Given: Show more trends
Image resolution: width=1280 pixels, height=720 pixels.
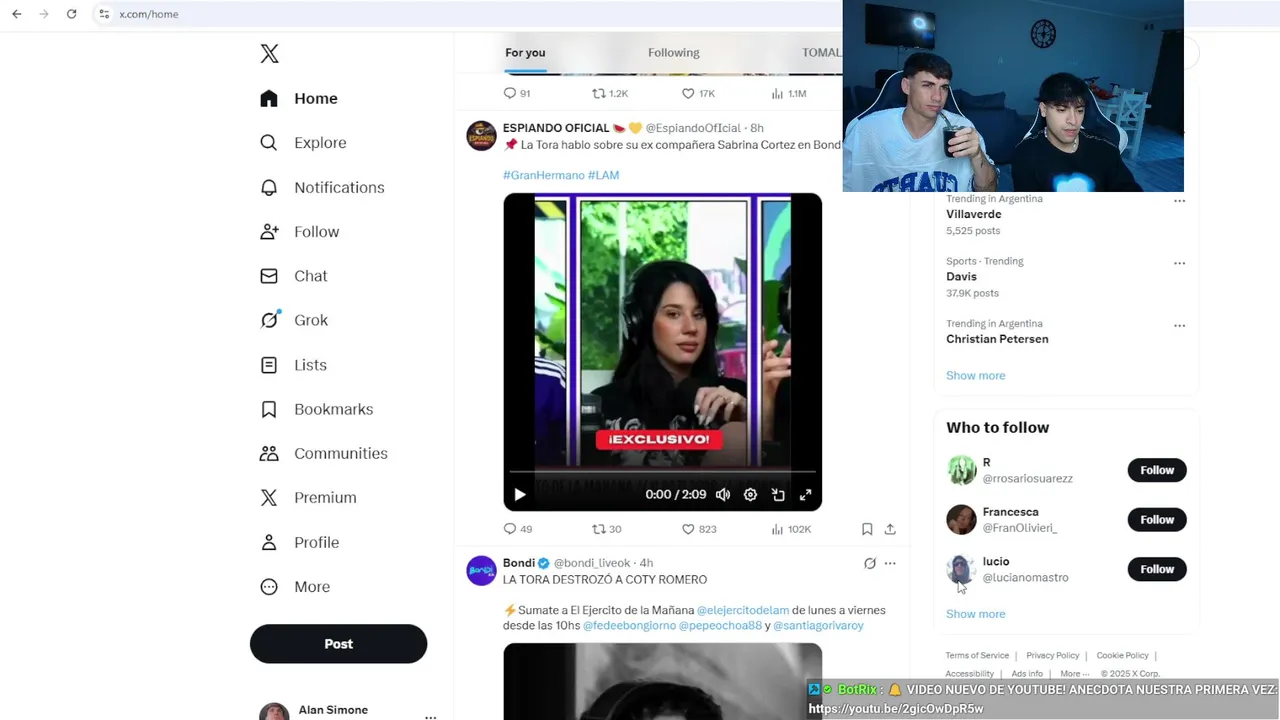Looking at the screenshot, I should point(975,375).
